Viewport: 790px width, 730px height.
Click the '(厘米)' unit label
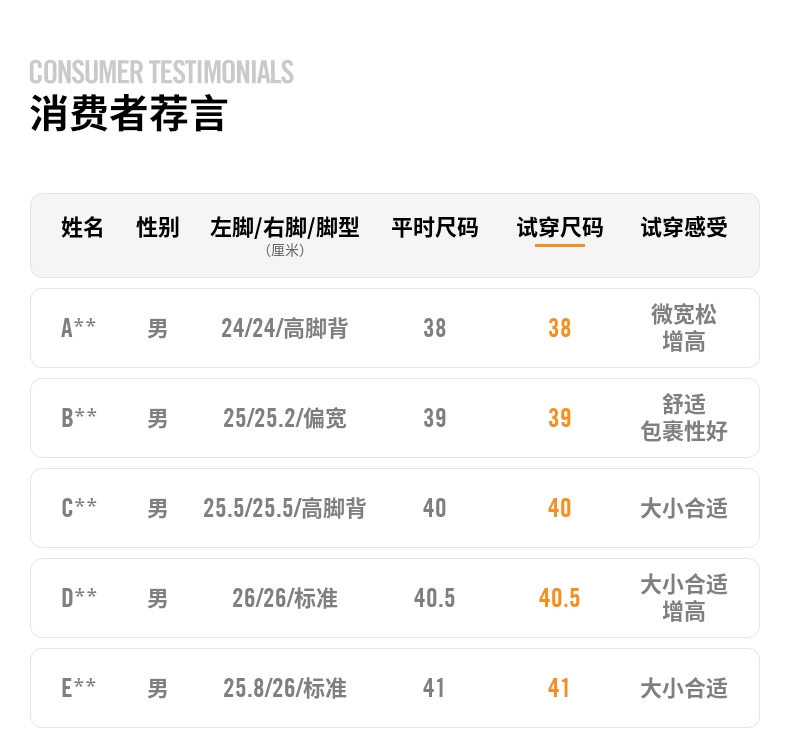(x=285, y=250)
